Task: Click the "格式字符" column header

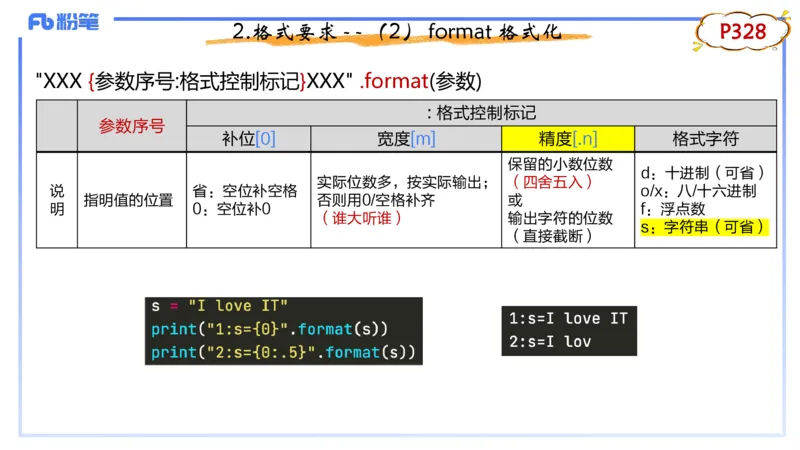Action: point(705,138)
